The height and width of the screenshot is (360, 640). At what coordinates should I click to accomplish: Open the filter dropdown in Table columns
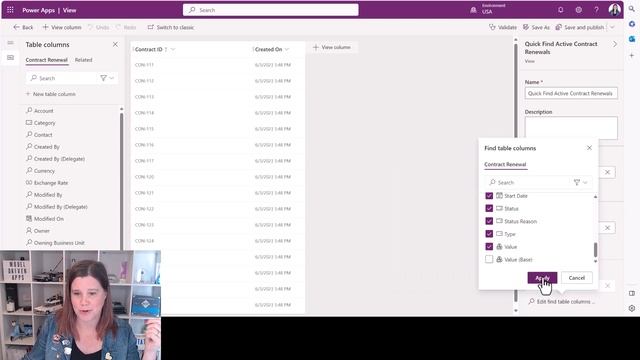pyautogui.click(x=107, y=78)
